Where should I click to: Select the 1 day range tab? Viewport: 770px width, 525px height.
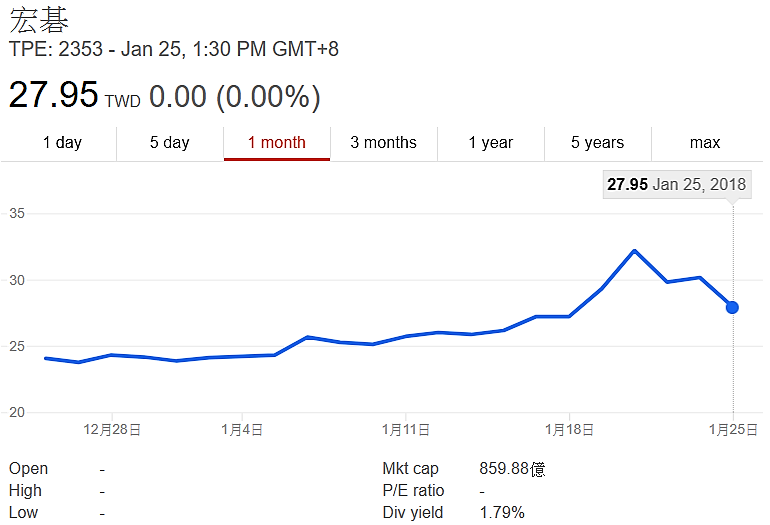click(x=62, y=142)
